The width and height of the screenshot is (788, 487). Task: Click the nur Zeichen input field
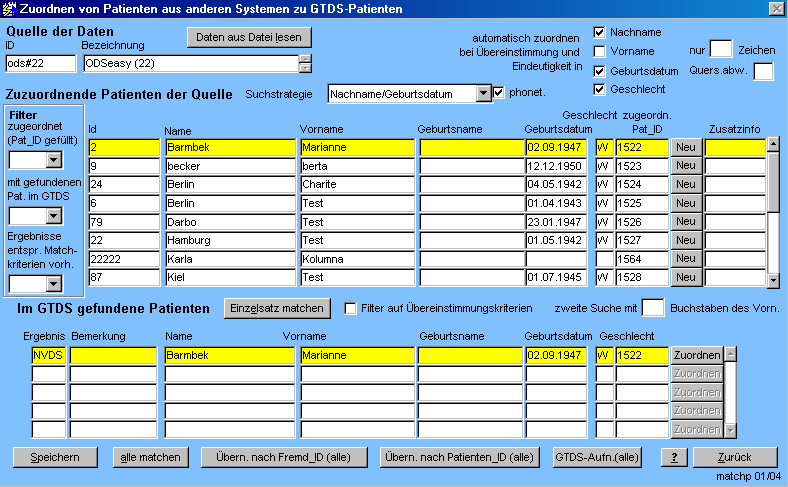720,49
